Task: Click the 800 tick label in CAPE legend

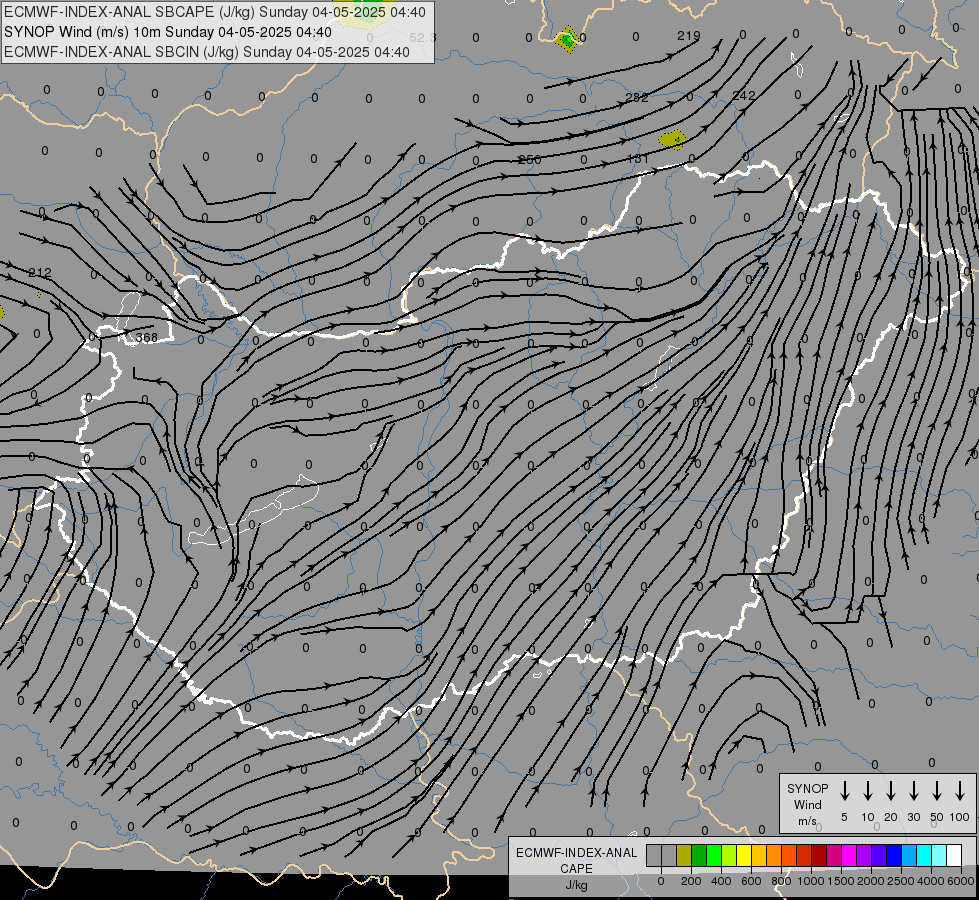Action: point(781,881)
